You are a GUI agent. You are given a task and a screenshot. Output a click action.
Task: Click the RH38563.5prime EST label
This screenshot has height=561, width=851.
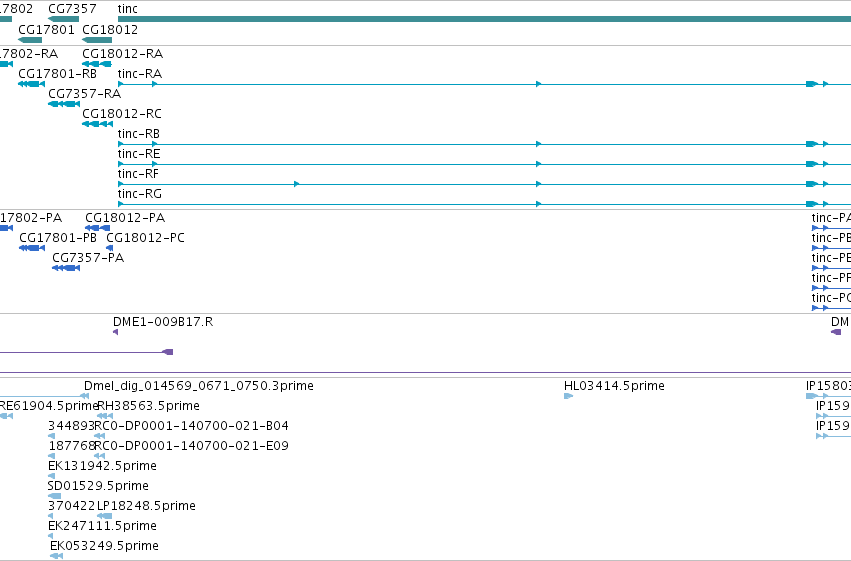pyautogui.click(x=148, y=406)
